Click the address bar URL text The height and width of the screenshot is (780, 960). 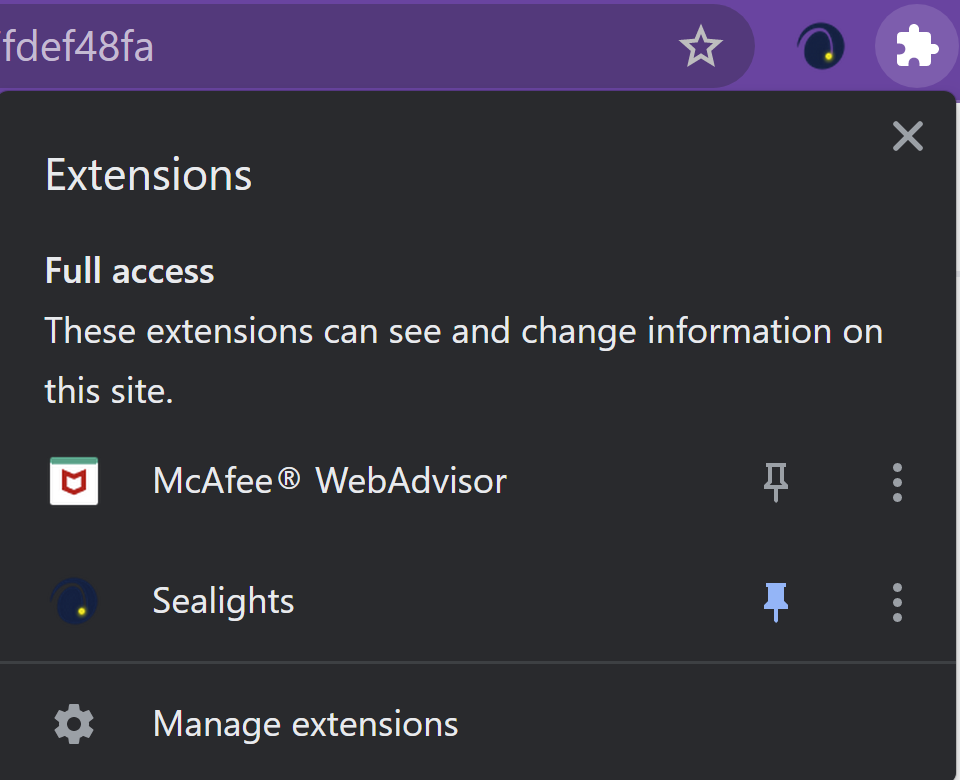pos(76,47)
